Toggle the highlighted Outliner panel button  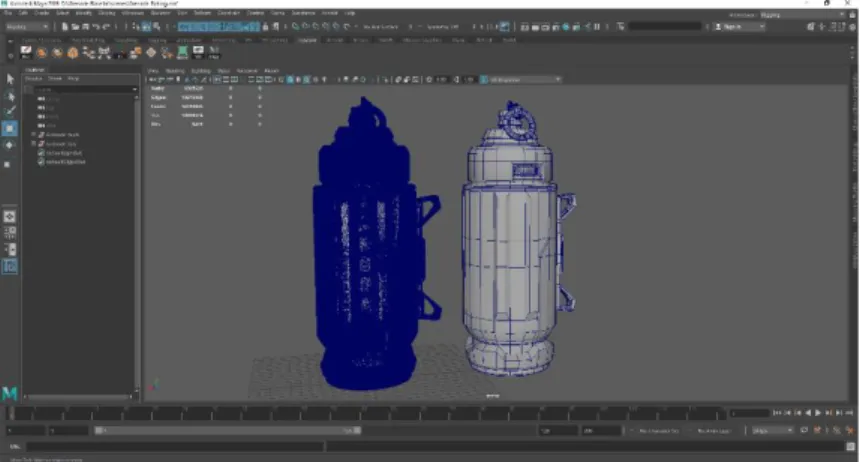point(10,267)
